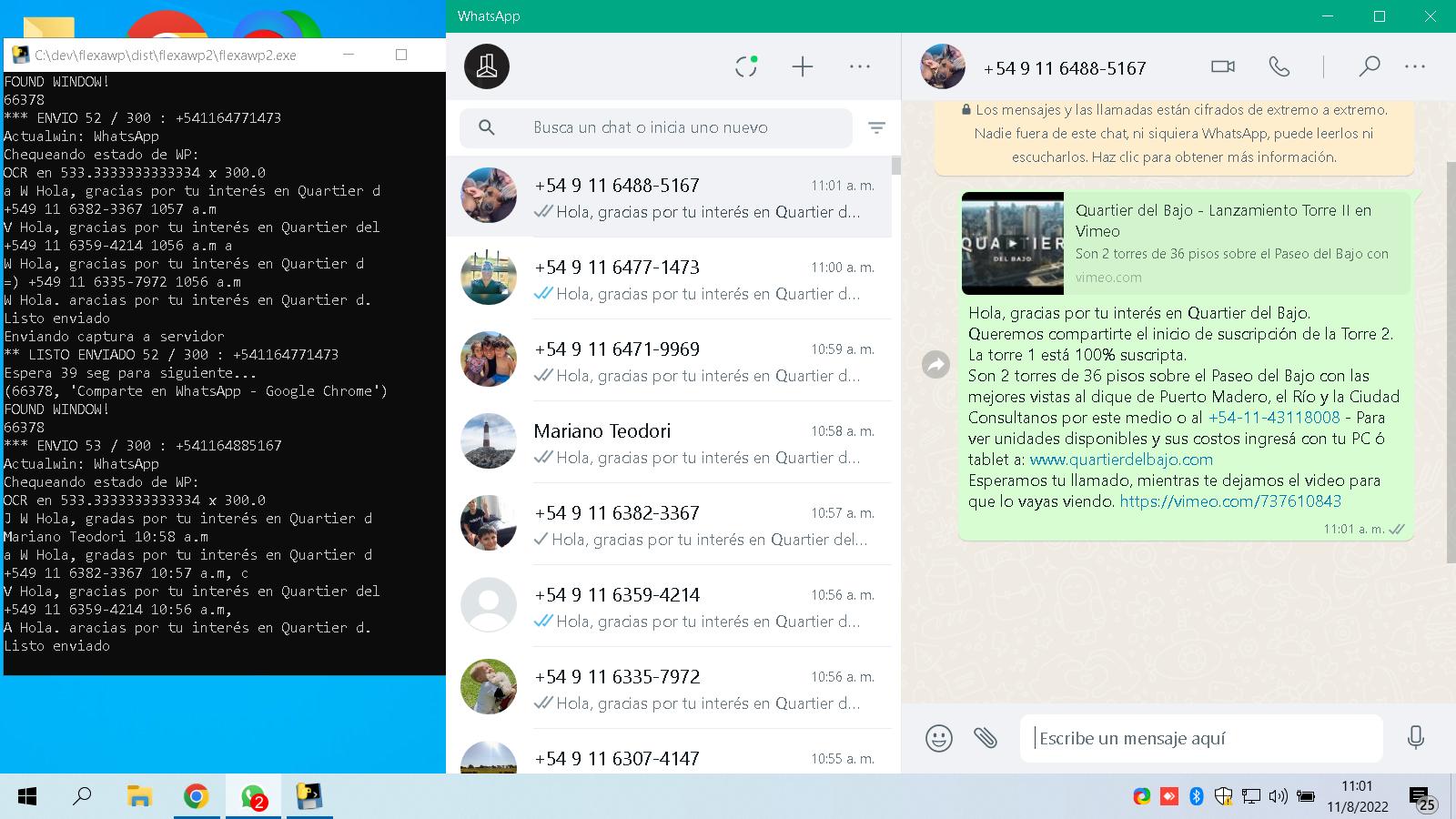Open contact info via header avatar
1456x819 pixels.
943,66
